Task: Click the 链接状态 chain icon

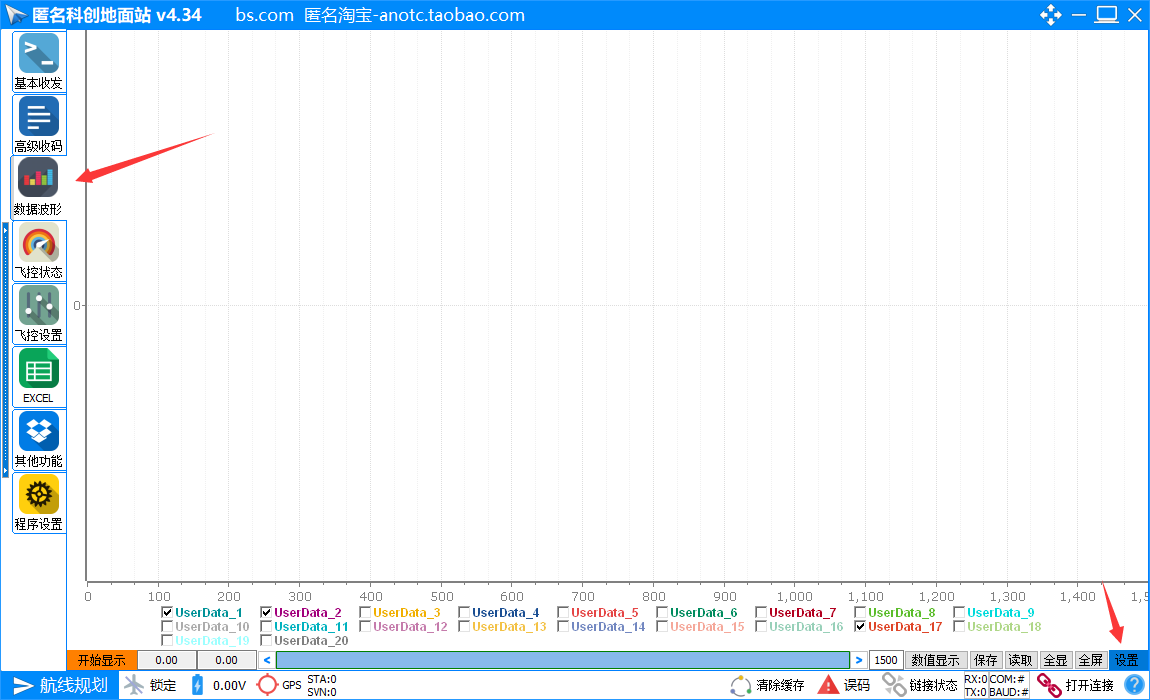Action: coord(893,685)
